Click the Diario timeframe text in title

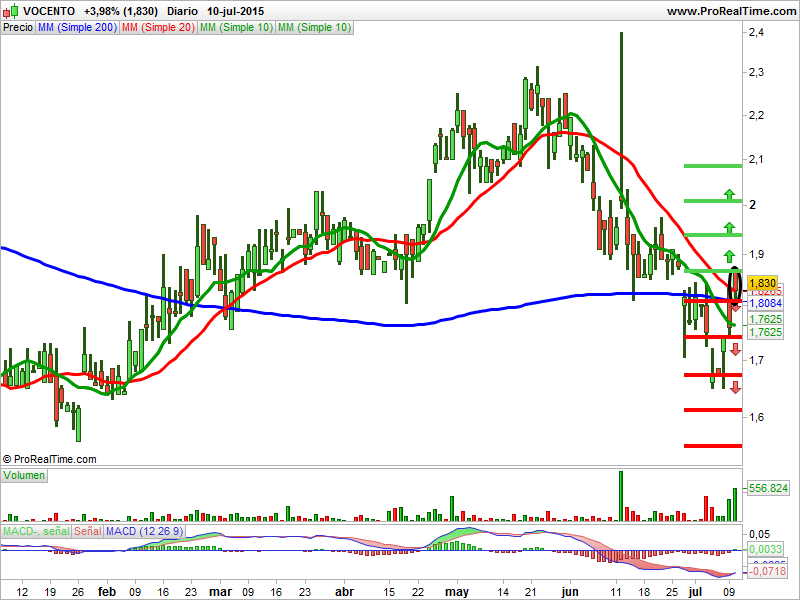182,11
